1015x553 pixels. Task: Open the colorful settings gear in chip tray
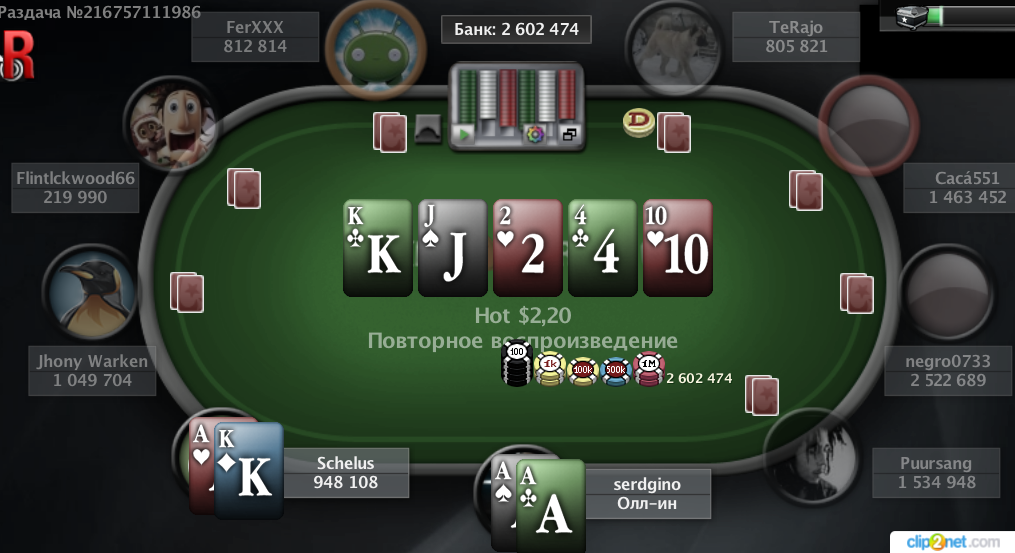click(x=535, y=135)
